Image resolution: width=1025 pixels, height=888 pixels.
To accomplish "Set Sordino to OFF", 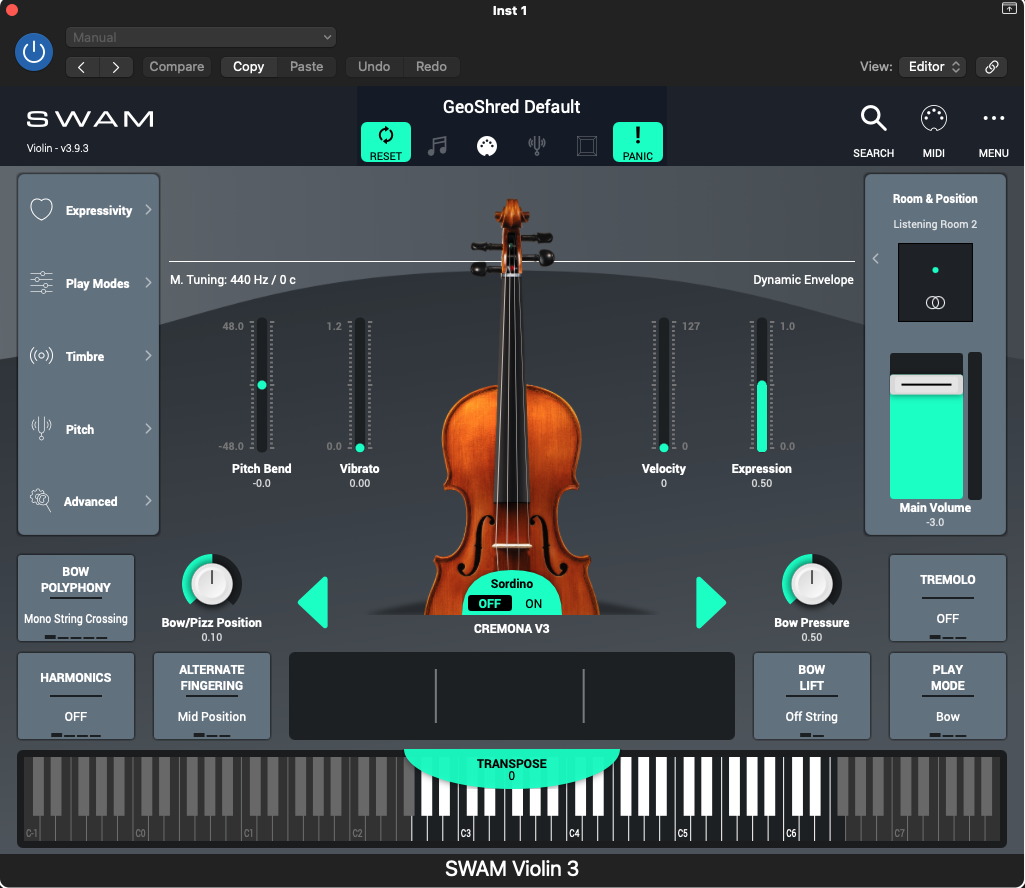I will tap(490, 604).
